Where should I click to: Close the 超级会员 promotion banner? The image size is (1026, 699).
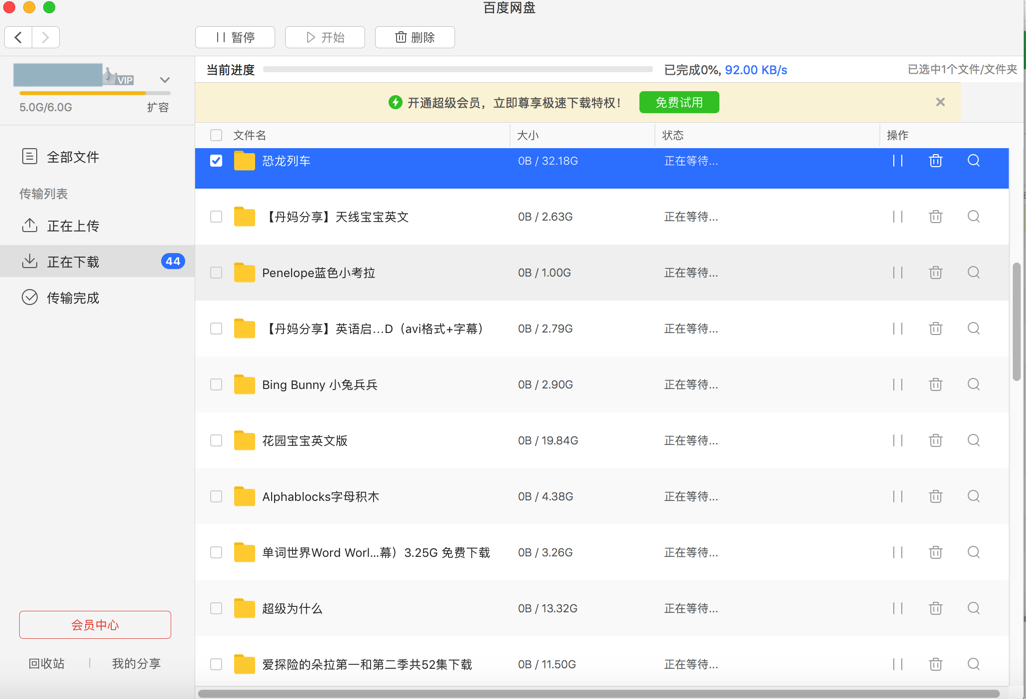coord(940,102)
